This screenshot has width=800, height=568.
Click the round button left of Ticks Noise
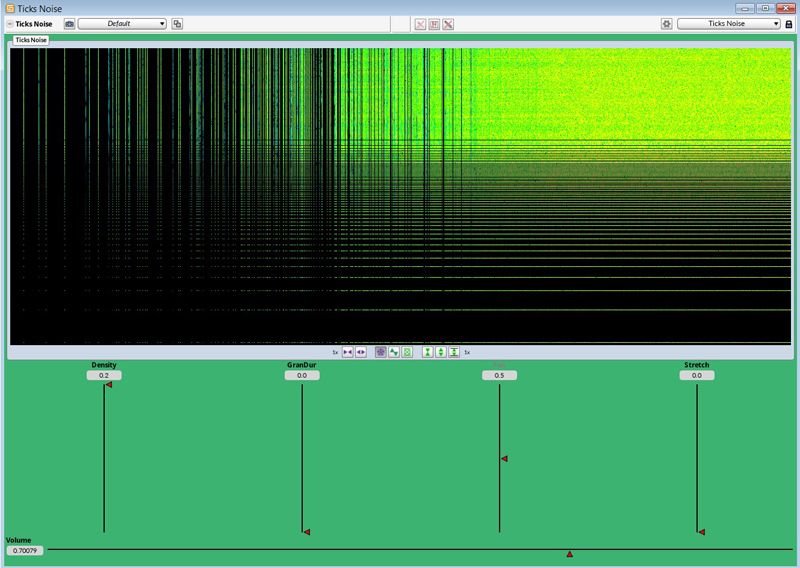[10, 24]
